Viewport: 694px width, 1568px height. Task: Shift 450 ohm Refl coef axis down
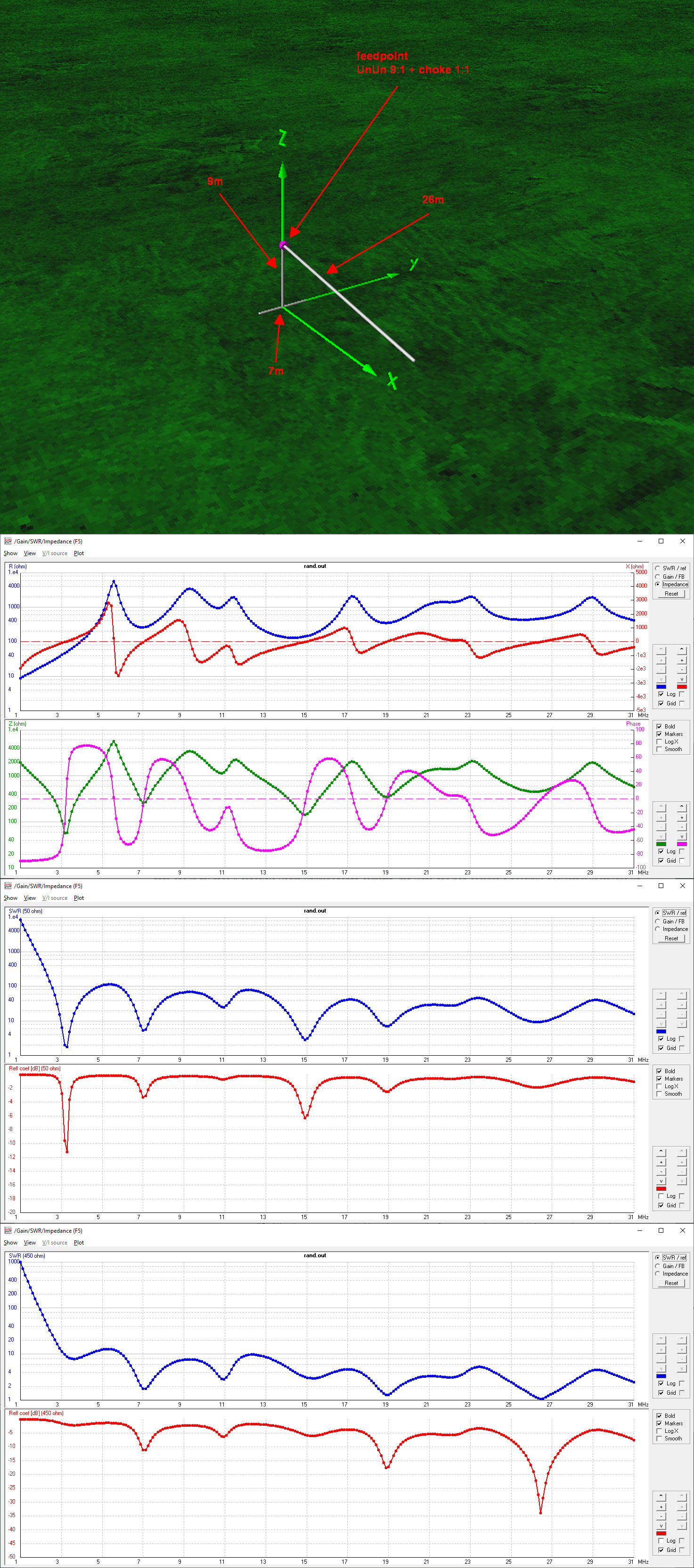661,1526
